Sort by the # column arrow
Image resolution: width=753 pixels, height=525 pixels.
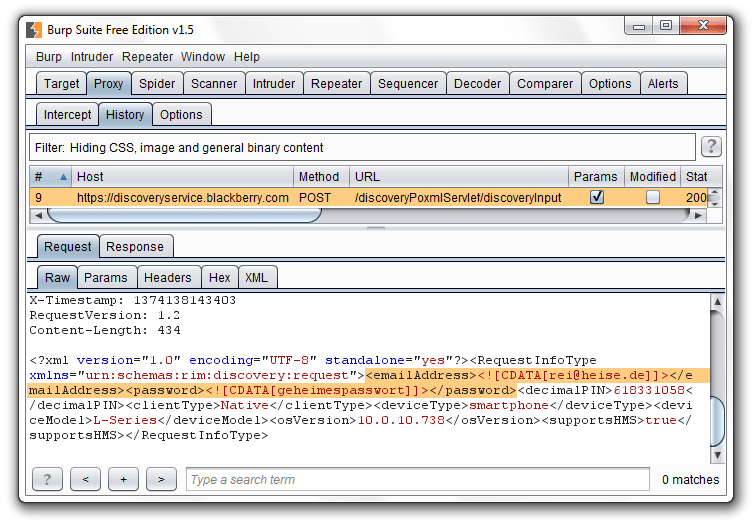pos(63,177)
